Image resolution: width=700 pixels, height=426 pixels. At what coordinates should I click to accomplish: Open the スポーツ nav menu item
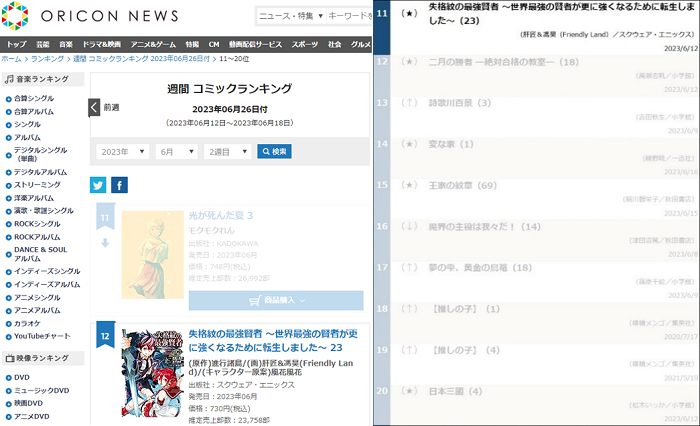(305, 44)
